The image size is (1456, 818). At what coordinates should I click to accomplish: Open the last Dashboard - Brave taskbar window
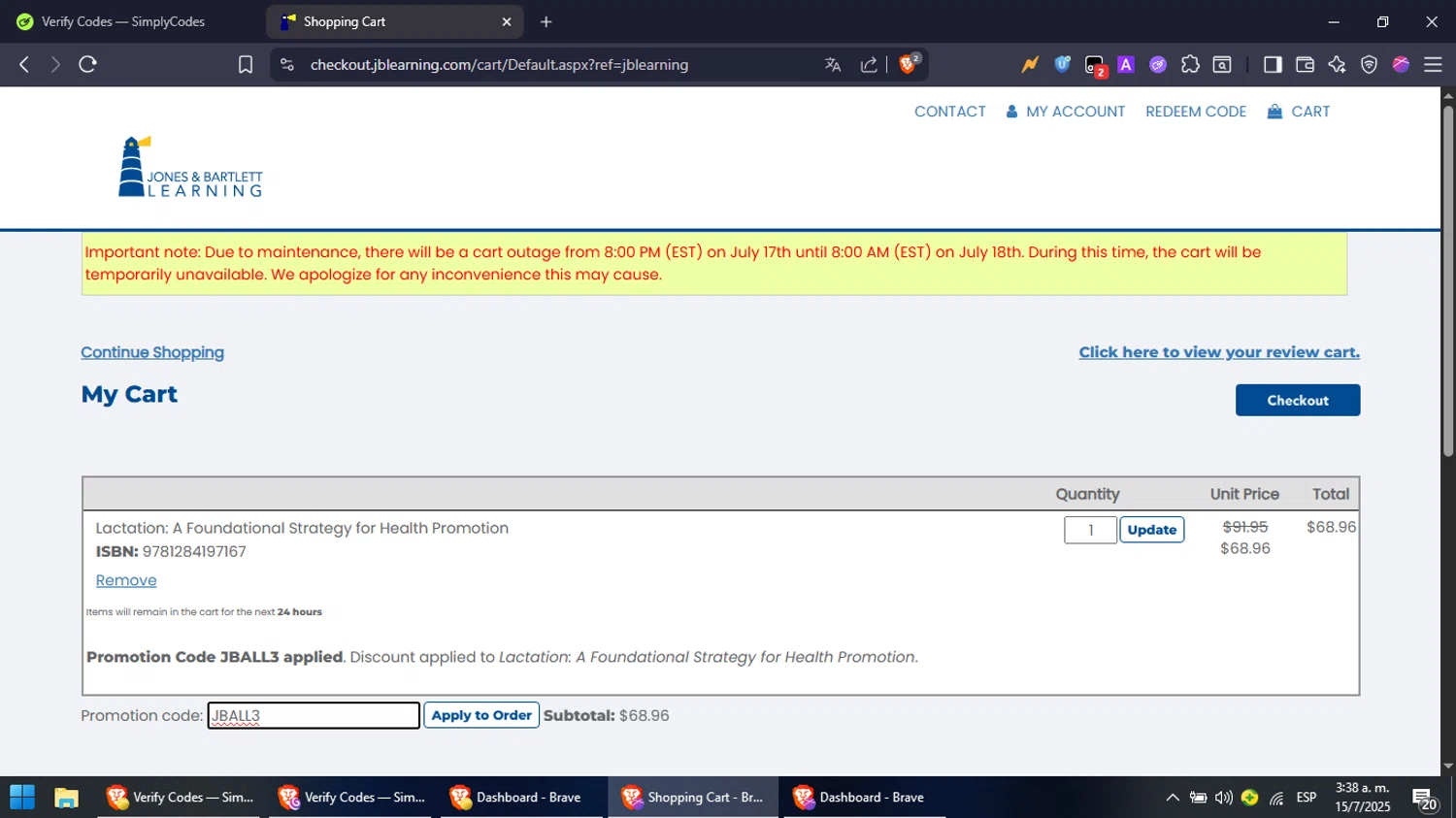[x=866, y=798]
